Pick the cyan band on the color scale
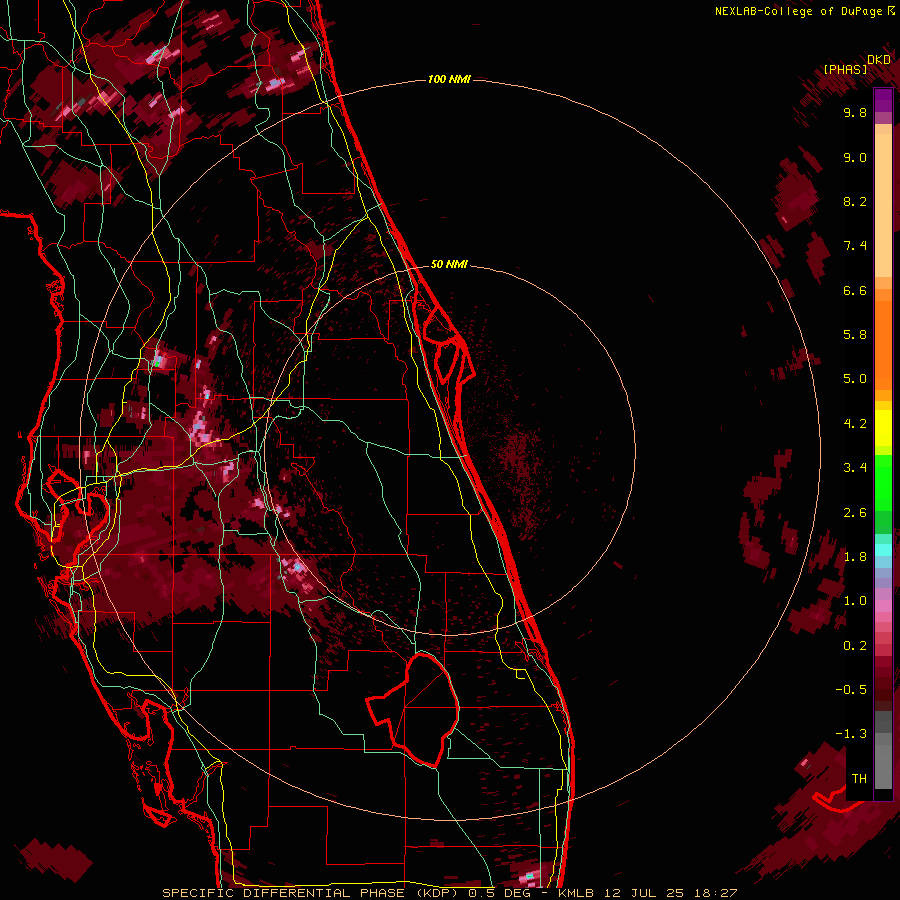Image resolution: width=900 pixels, height=900 pixels. tap(883, 550)
